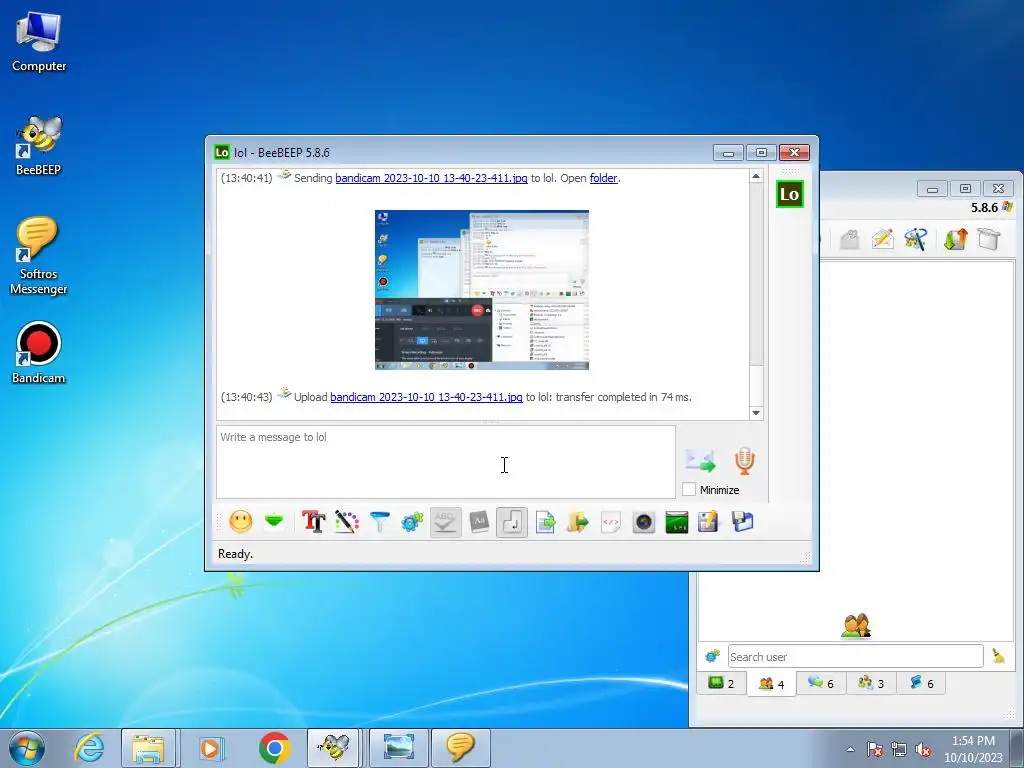1024x768 pixels.
Task: Click gear icon beside Search user
Action: [712, 655]
